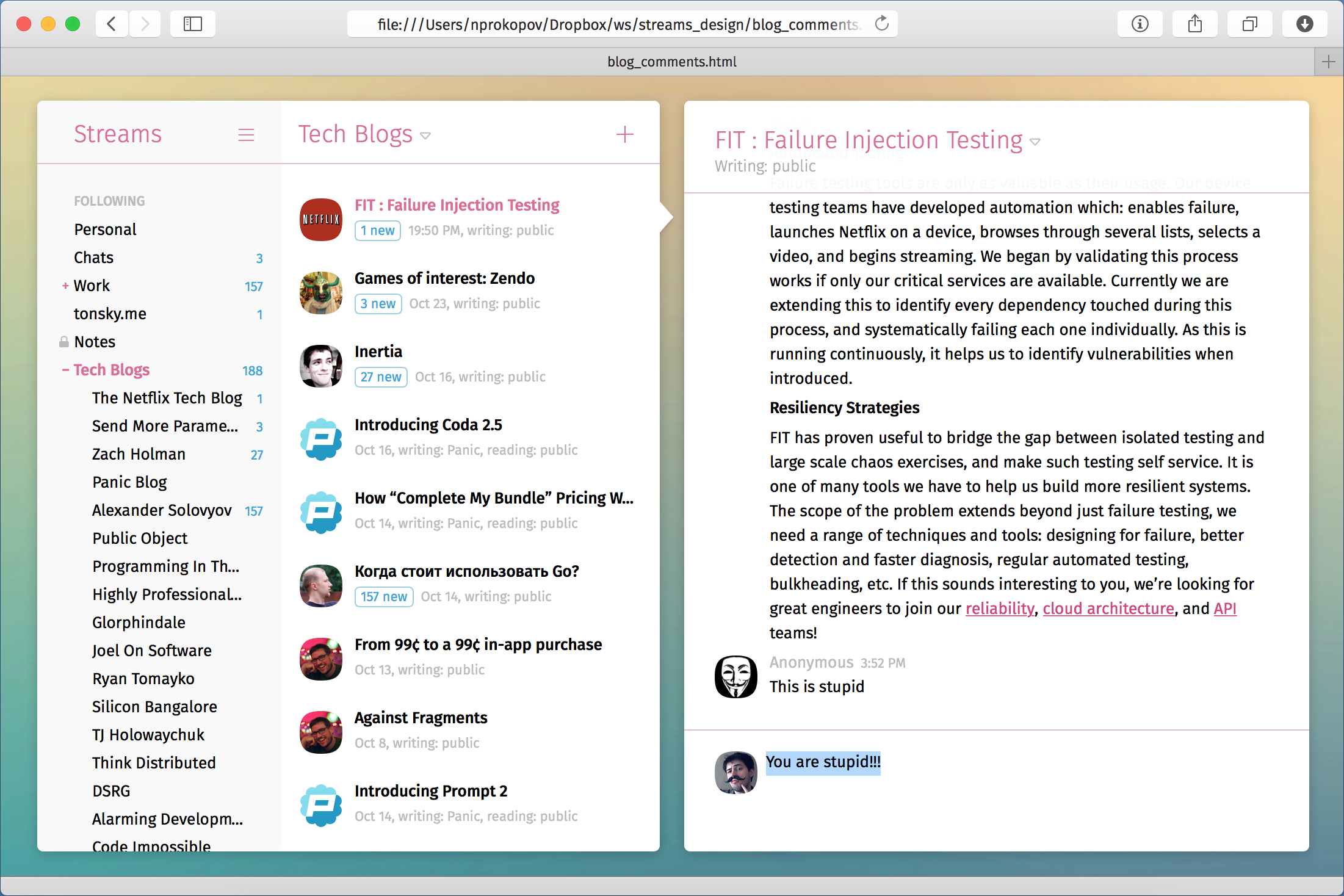
Task: Click the Anonymous Guy Fawkes mask avatar
Action: [735, 676]
